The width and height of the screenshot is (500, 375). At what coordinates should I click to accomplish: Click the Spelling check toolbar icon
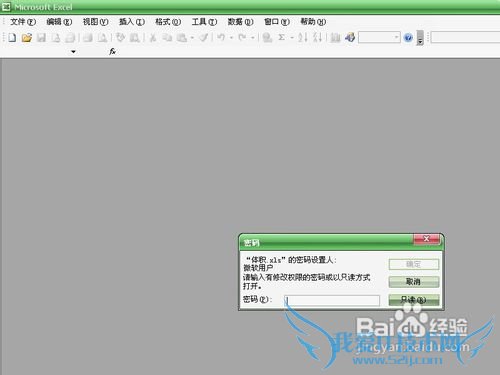[120, 37]
